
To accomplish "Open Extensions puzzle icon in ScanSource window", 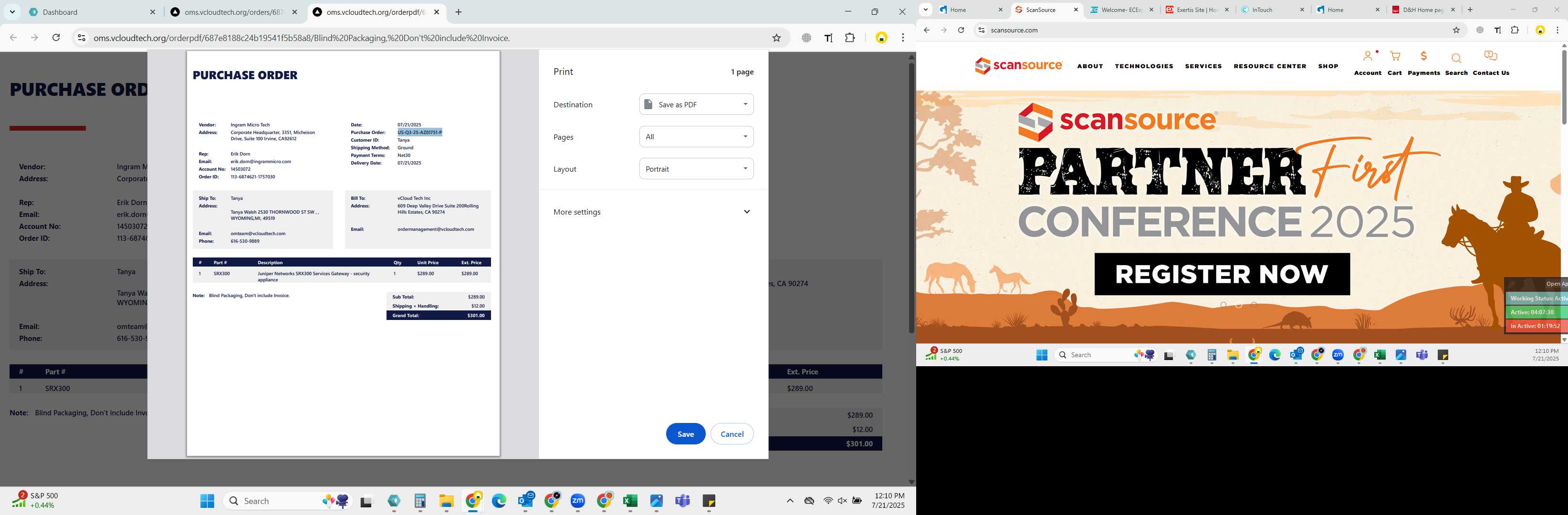I will click(x=1515, y=30).
